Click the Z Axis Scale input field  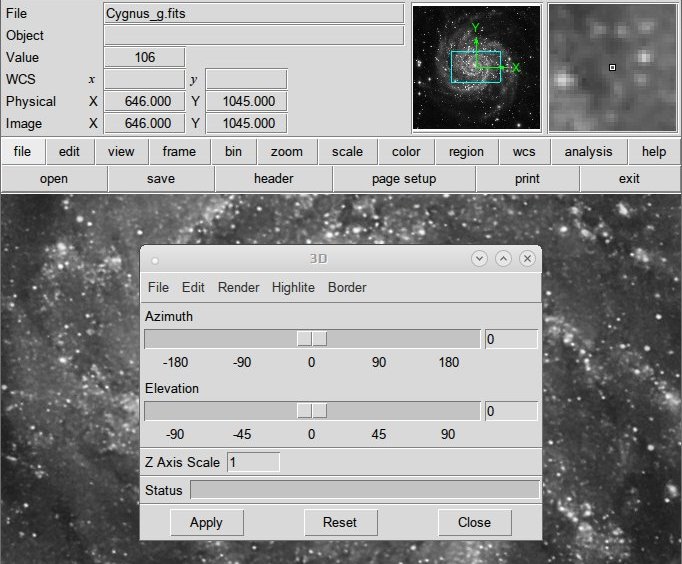[x=254, y=462]
